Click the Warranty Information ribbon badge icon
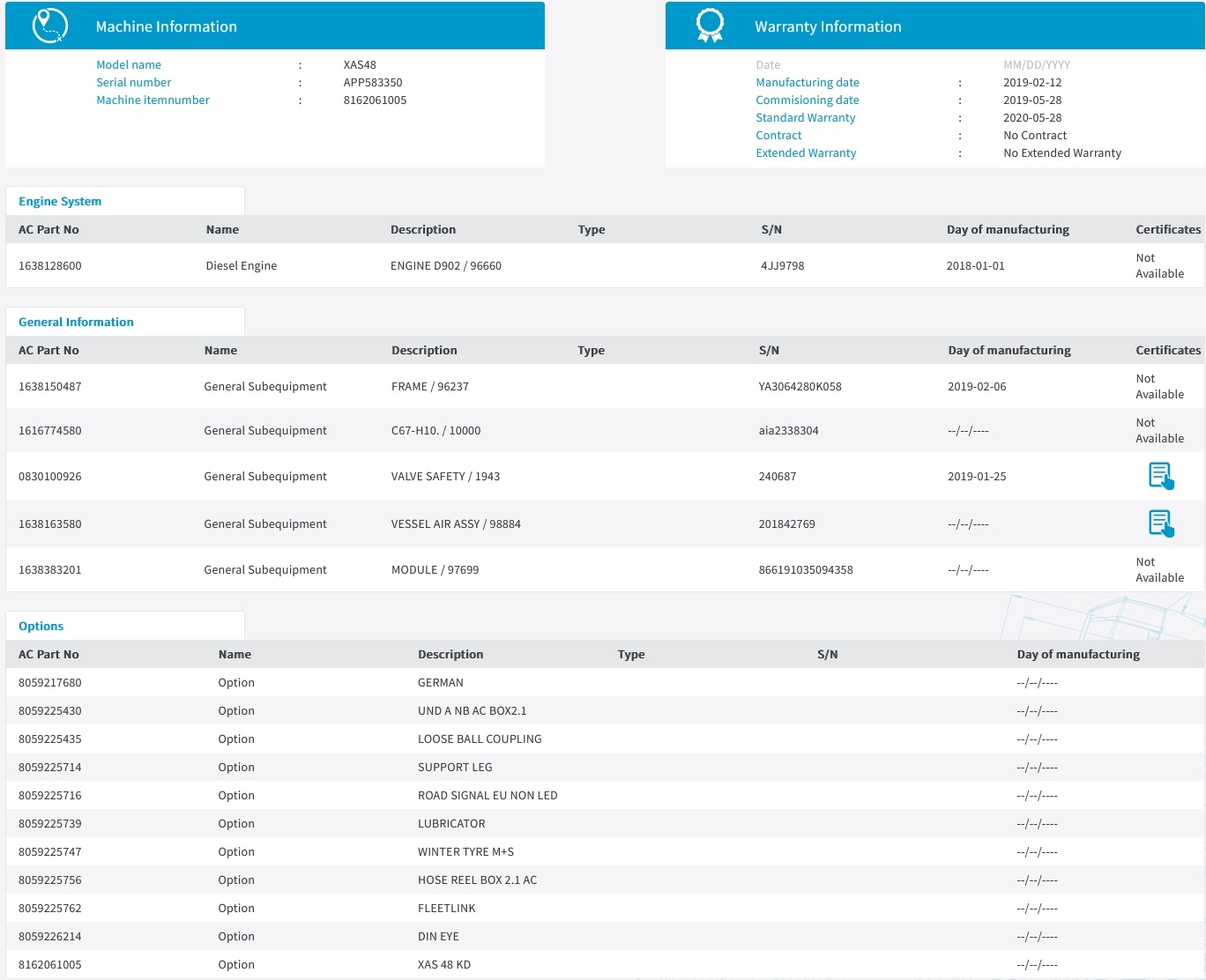 pyautogui.click(x=710, y=26)
